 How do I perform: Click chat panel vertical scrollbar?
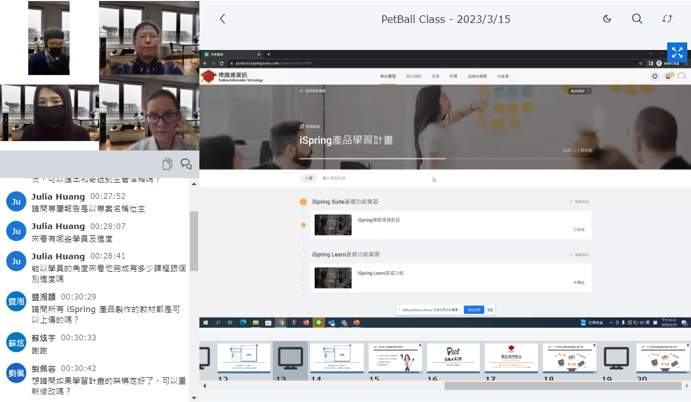coord(194,240)
